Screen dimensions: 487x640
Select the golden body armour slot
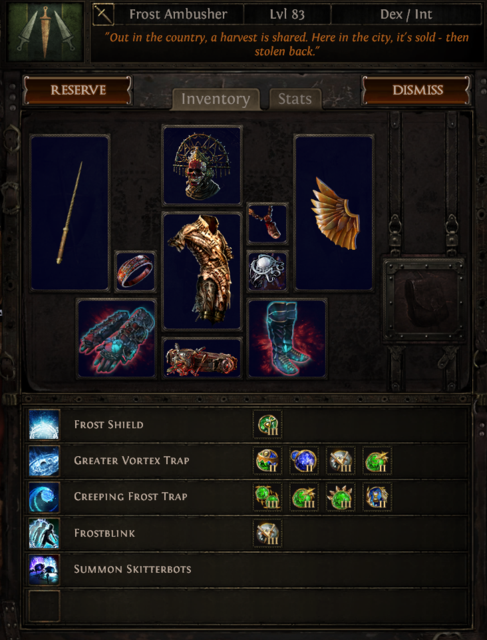click(x=202, y=271)
